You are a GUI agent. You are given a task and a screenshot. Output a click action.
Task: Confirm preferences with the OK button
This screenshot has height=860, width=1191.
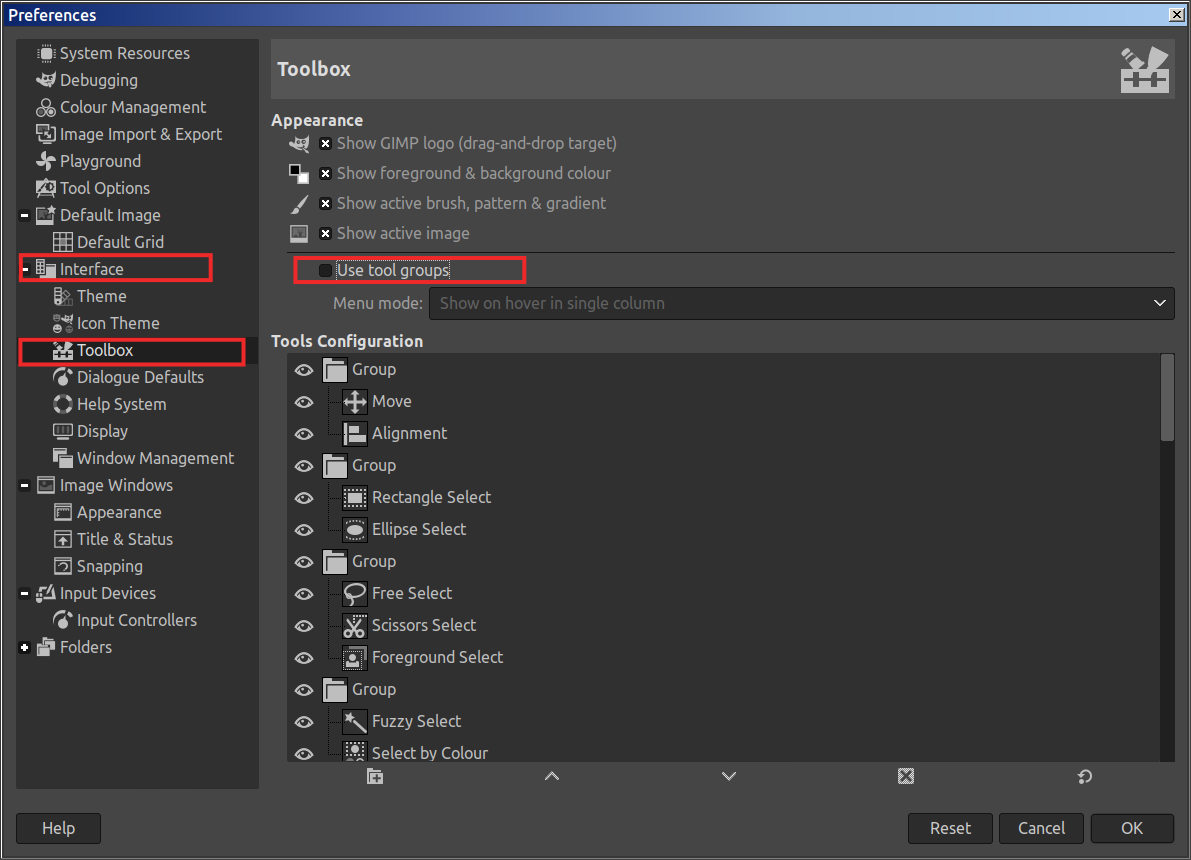[1131, 828]
